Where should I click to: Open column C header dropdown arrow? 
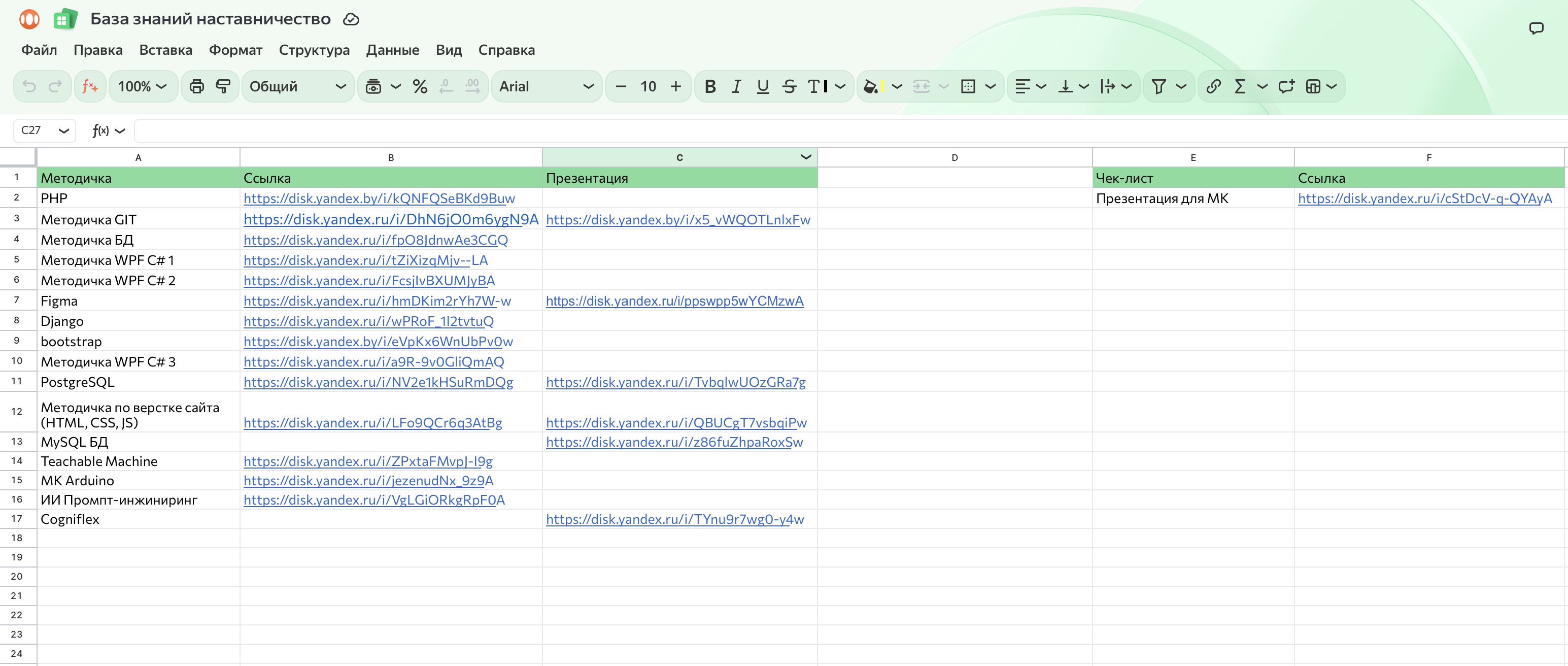pos(806,157)
